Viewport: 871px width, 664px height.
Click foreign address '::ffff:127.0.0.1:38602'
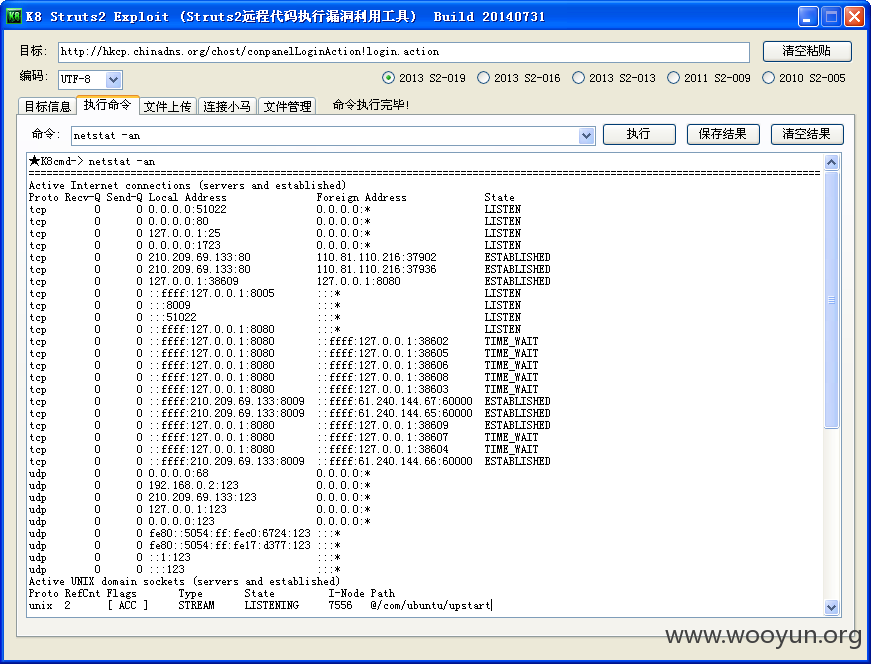[383, 342]
